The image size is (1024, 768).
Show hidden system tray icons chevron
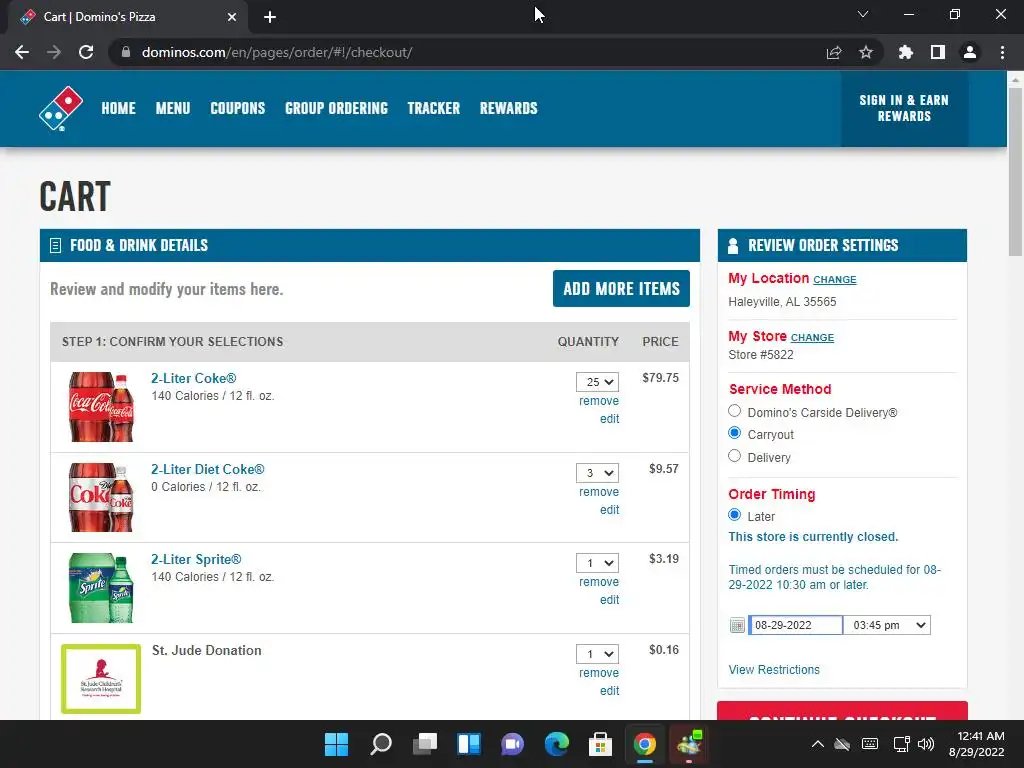(817, 744)
